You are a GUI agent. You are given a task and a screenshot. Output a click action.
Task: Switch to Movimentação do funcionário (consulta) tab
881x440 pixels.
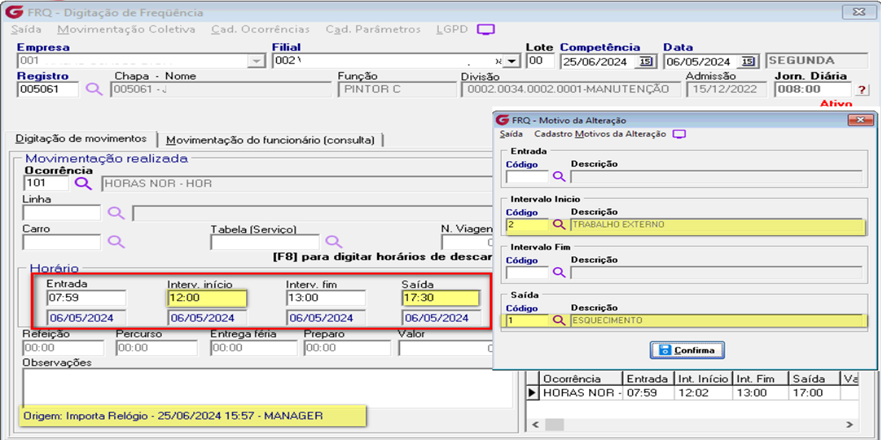coord(270,139)
